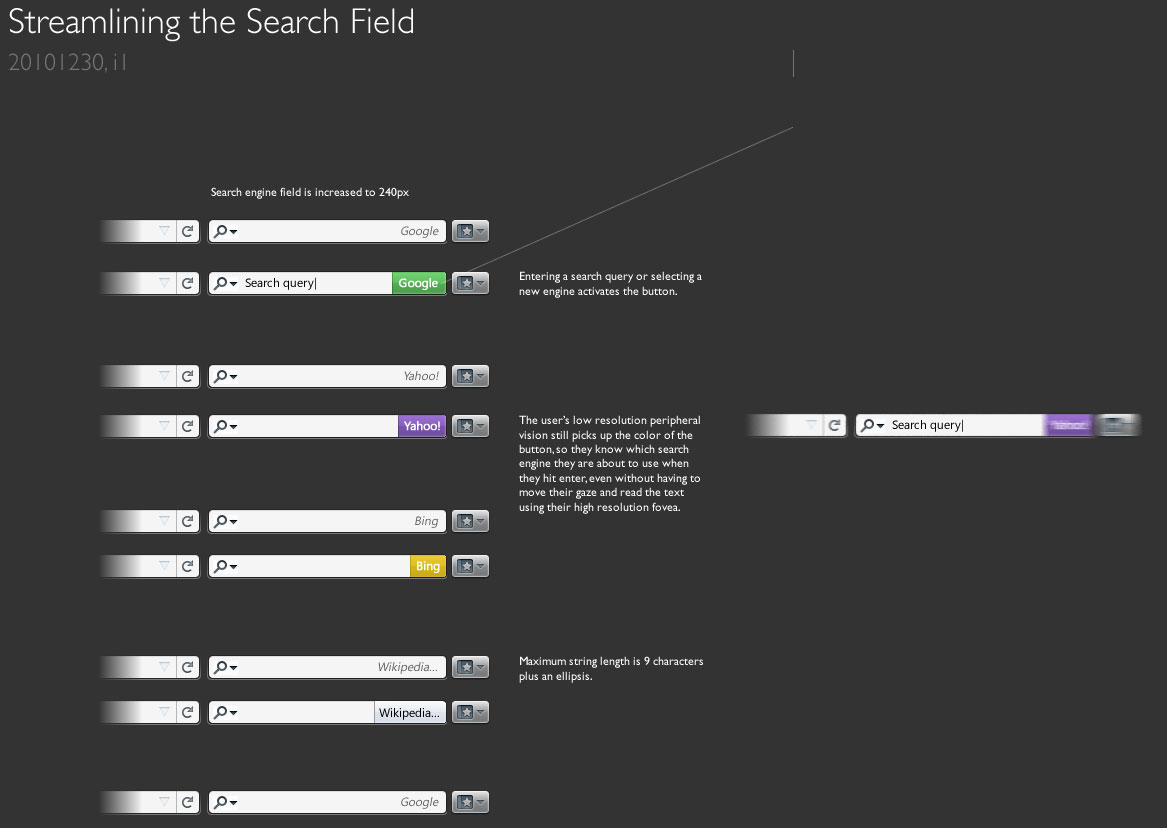Click bookmarks star button beside purple Yahoo! button
Image resolution: width=1167 pixels, height=828 pixels.
click(470, 426)
